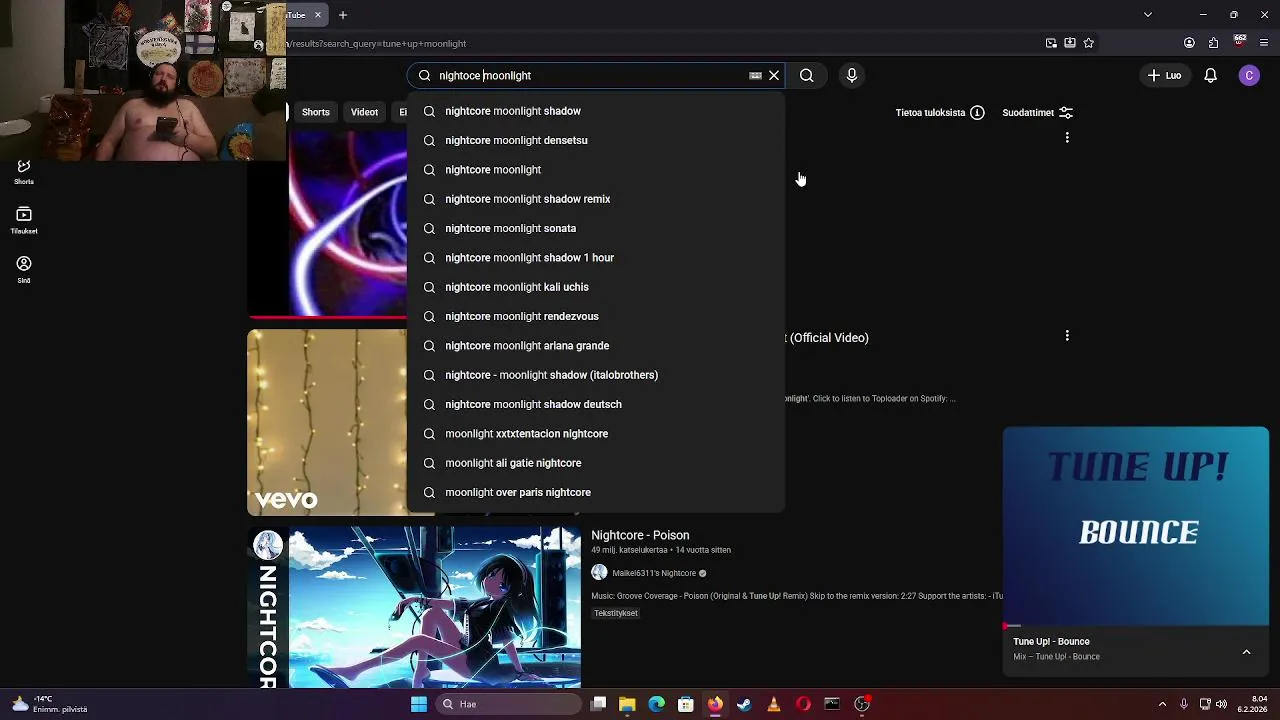Choose suggestion nightcore moonlight shadow 1 hour
This screenshot has width=1280, height=720.
pyautogui.click(x=596, y=258)
